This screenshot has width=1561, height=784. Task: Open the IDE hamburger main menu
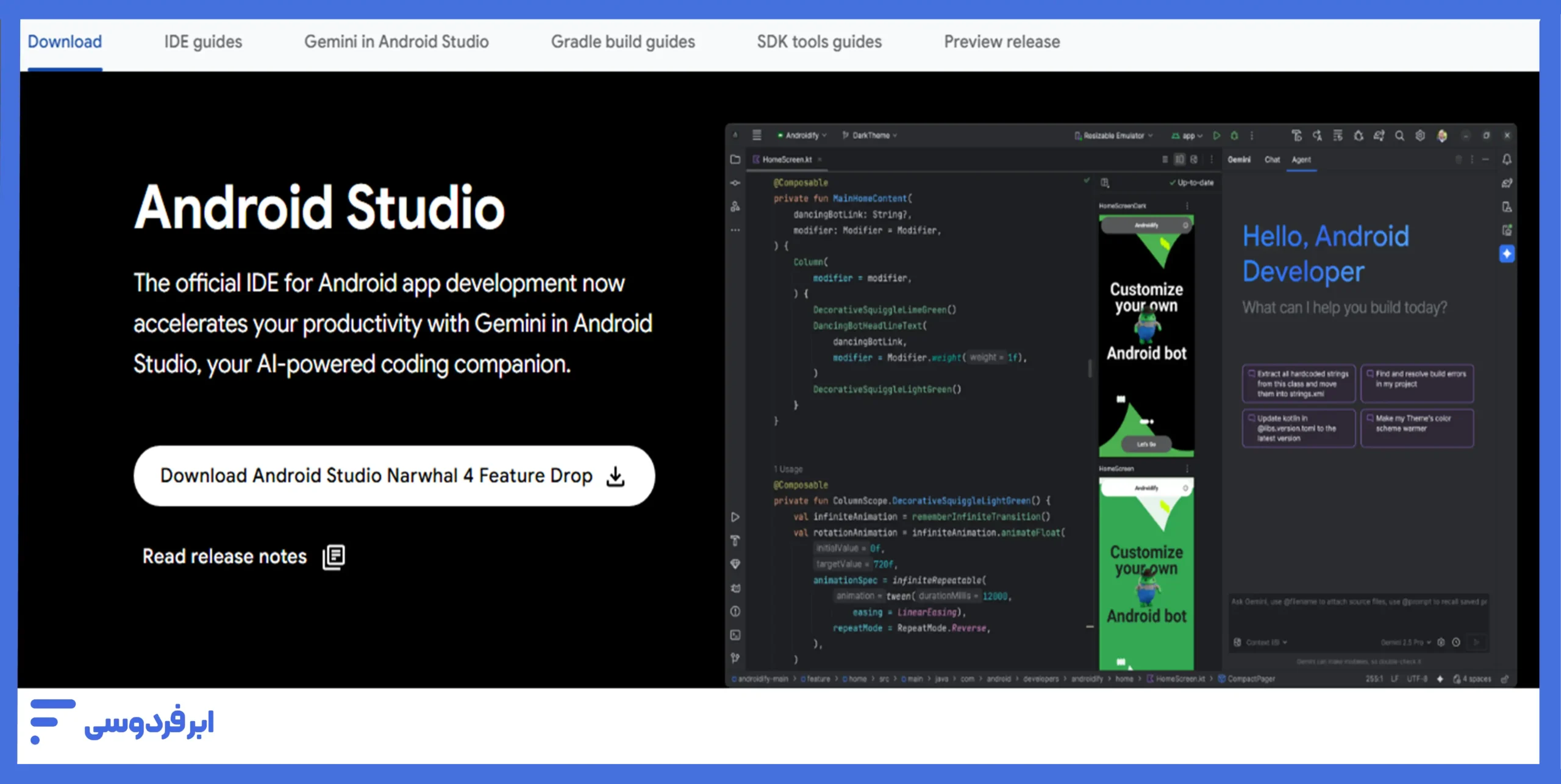click(x=757, y=135)
